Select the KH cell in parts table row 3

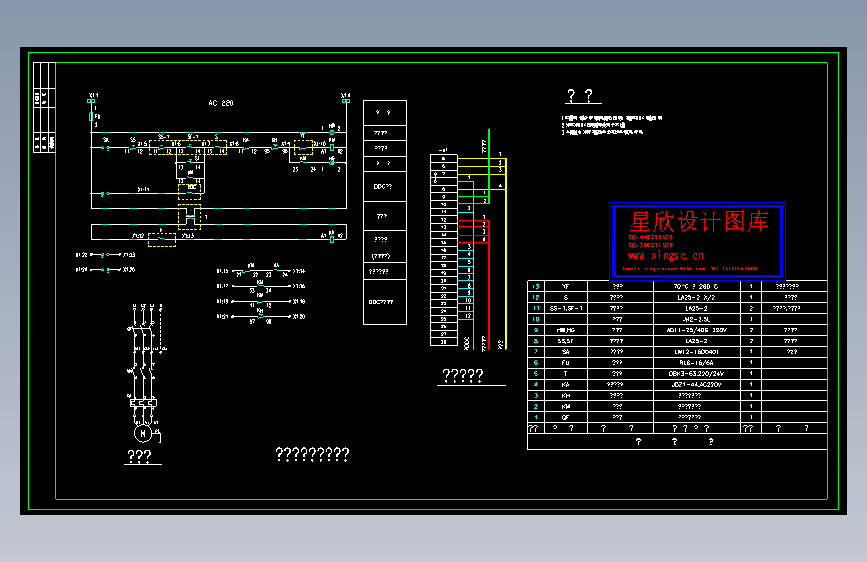point(566,396)
